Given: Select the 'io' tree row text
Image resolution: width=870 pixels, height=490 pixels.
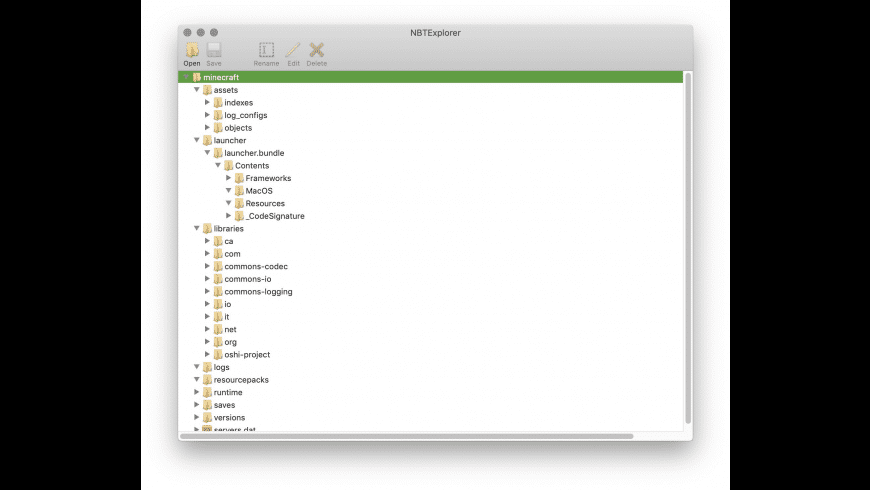Looking at the screenshot, I should (x=227, y=304).
